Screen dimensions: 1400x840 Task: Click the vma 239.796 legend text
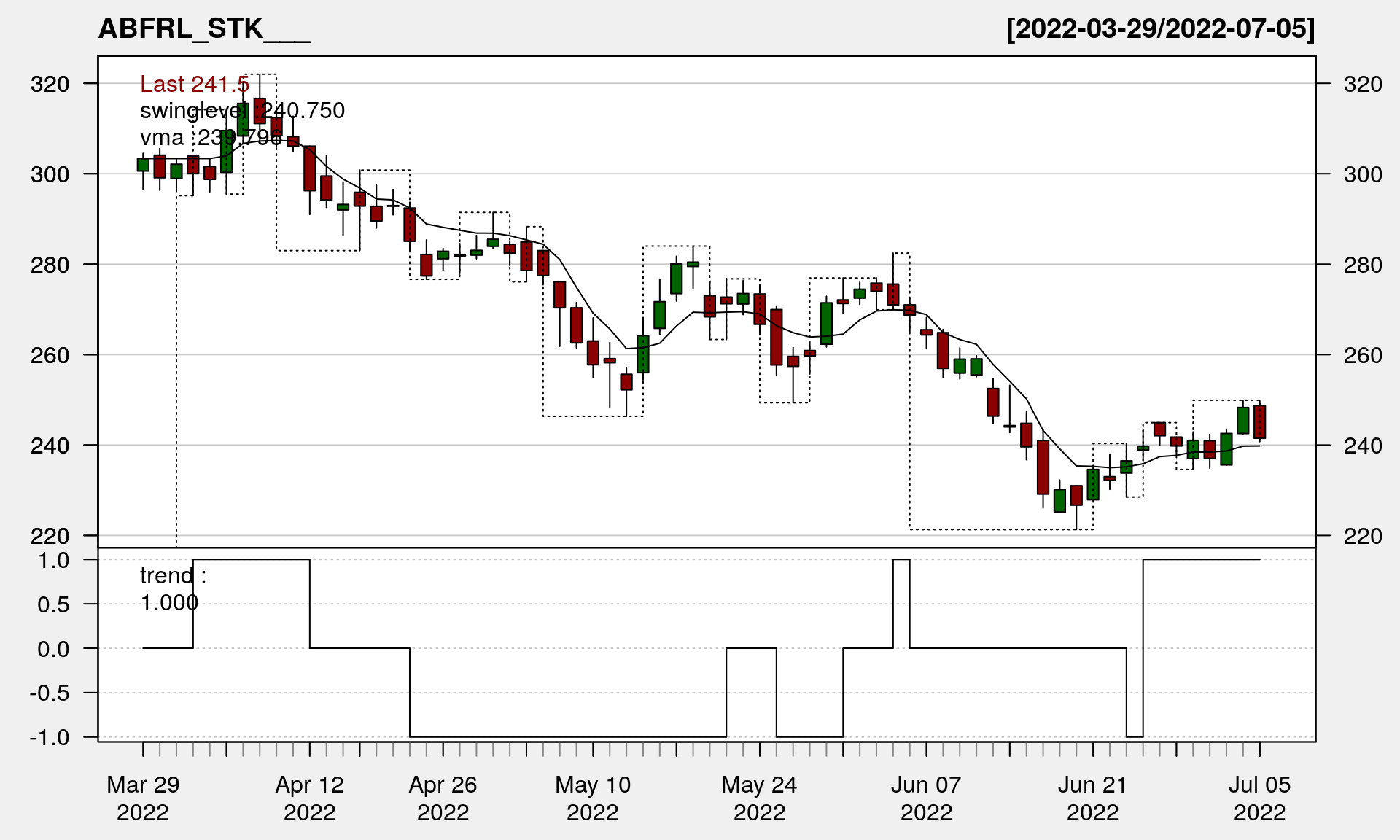point(211,138)
